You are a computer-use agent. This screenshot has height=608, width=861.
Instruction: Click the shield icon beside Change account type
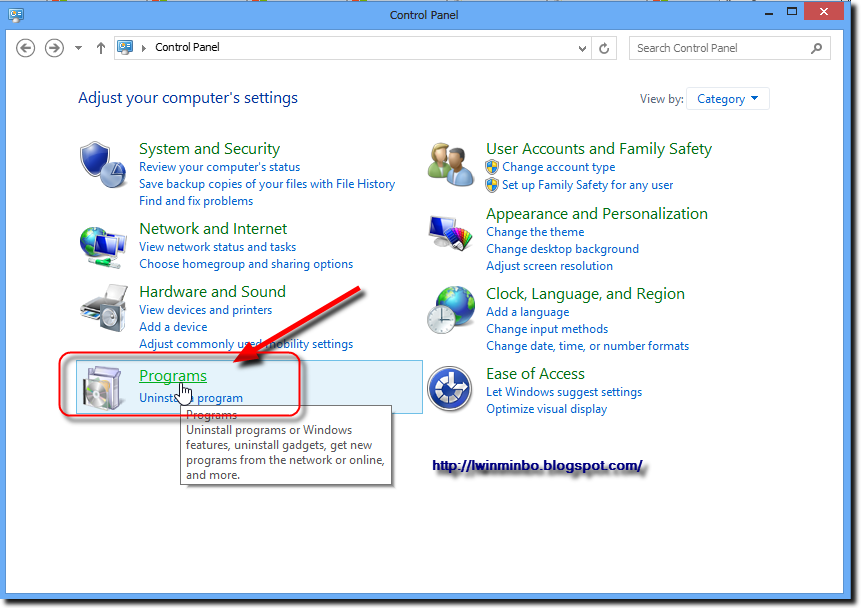coord(492,167)
